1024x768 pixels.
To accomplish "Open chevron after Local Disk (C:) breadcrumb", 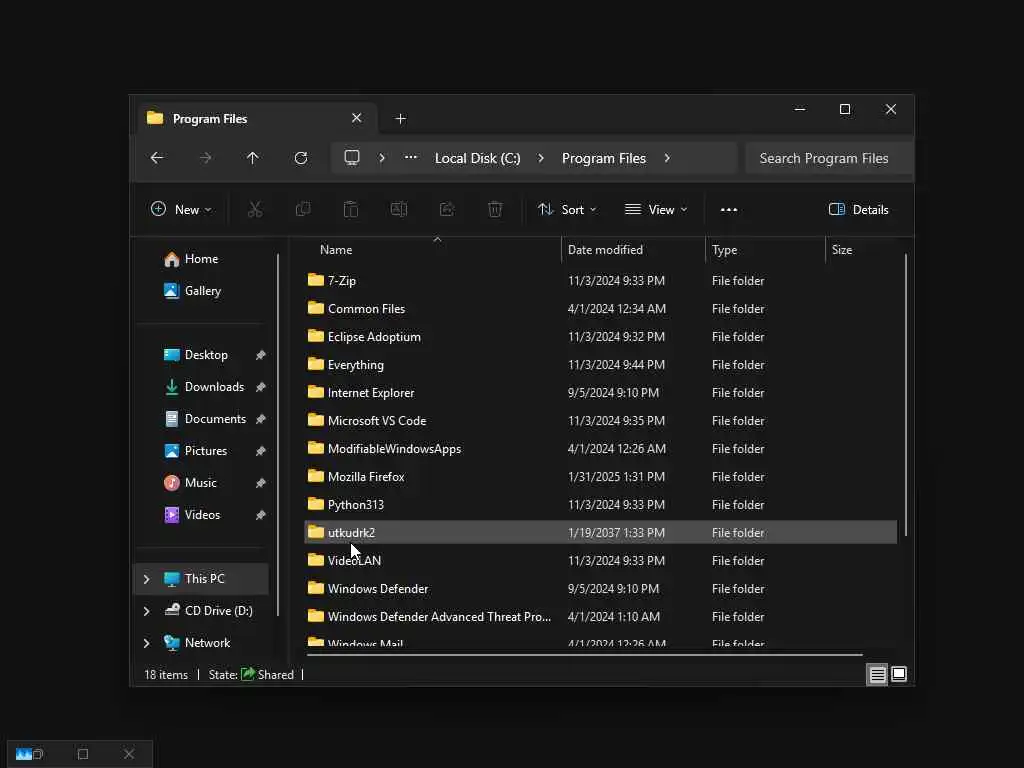I will click(541, 158).
